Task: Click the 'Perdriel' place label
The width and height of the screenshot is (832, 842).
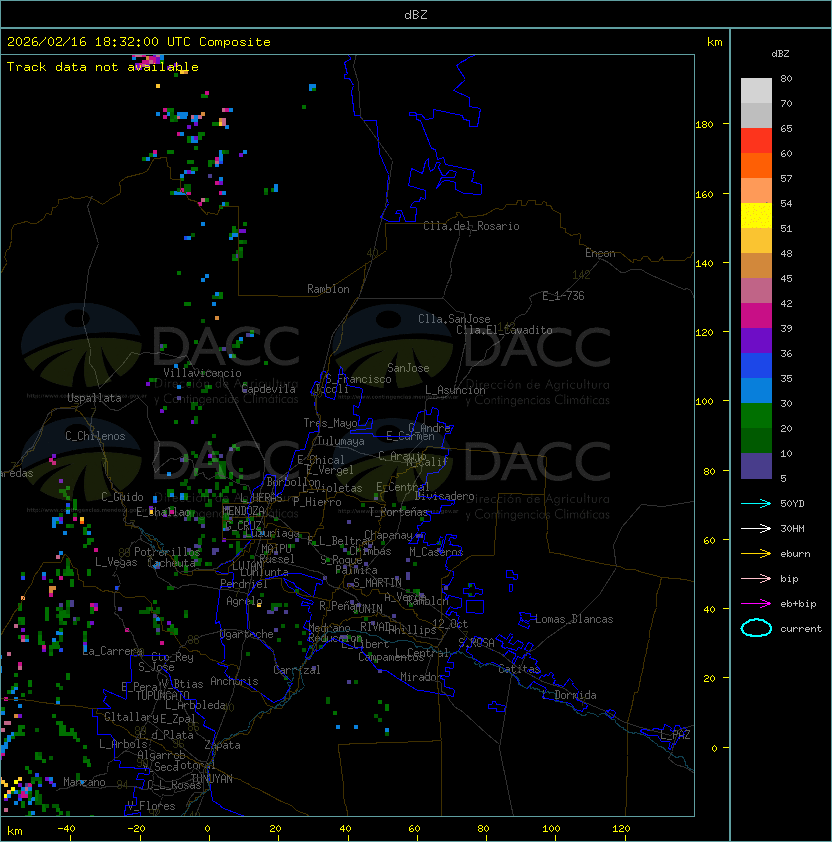Action: point(243,584)
